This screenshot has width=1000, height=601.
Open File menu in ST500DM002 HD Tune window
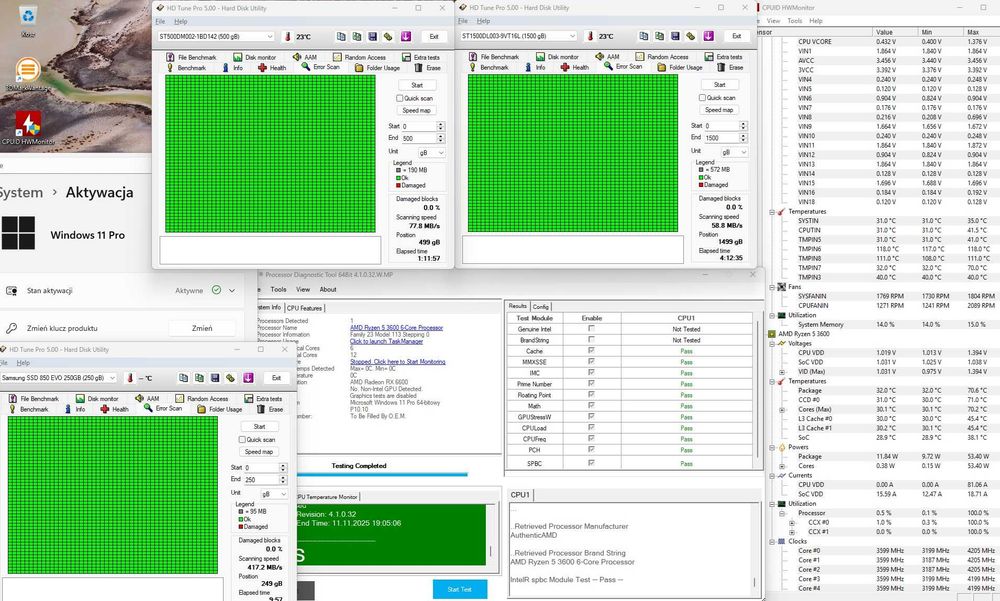160,21
